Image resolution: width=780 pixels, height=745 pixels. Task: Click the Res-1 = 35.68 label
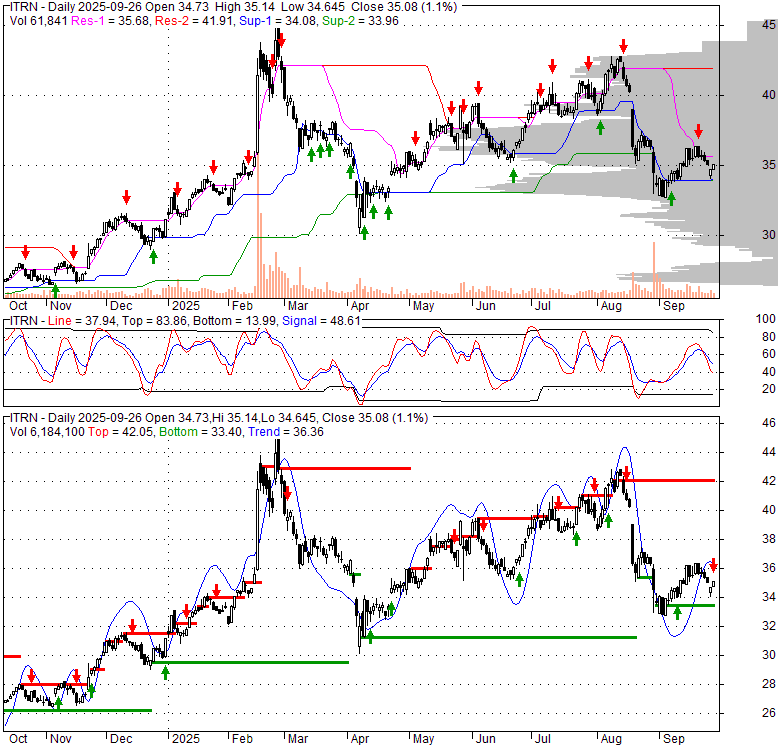tap(111, 21)
